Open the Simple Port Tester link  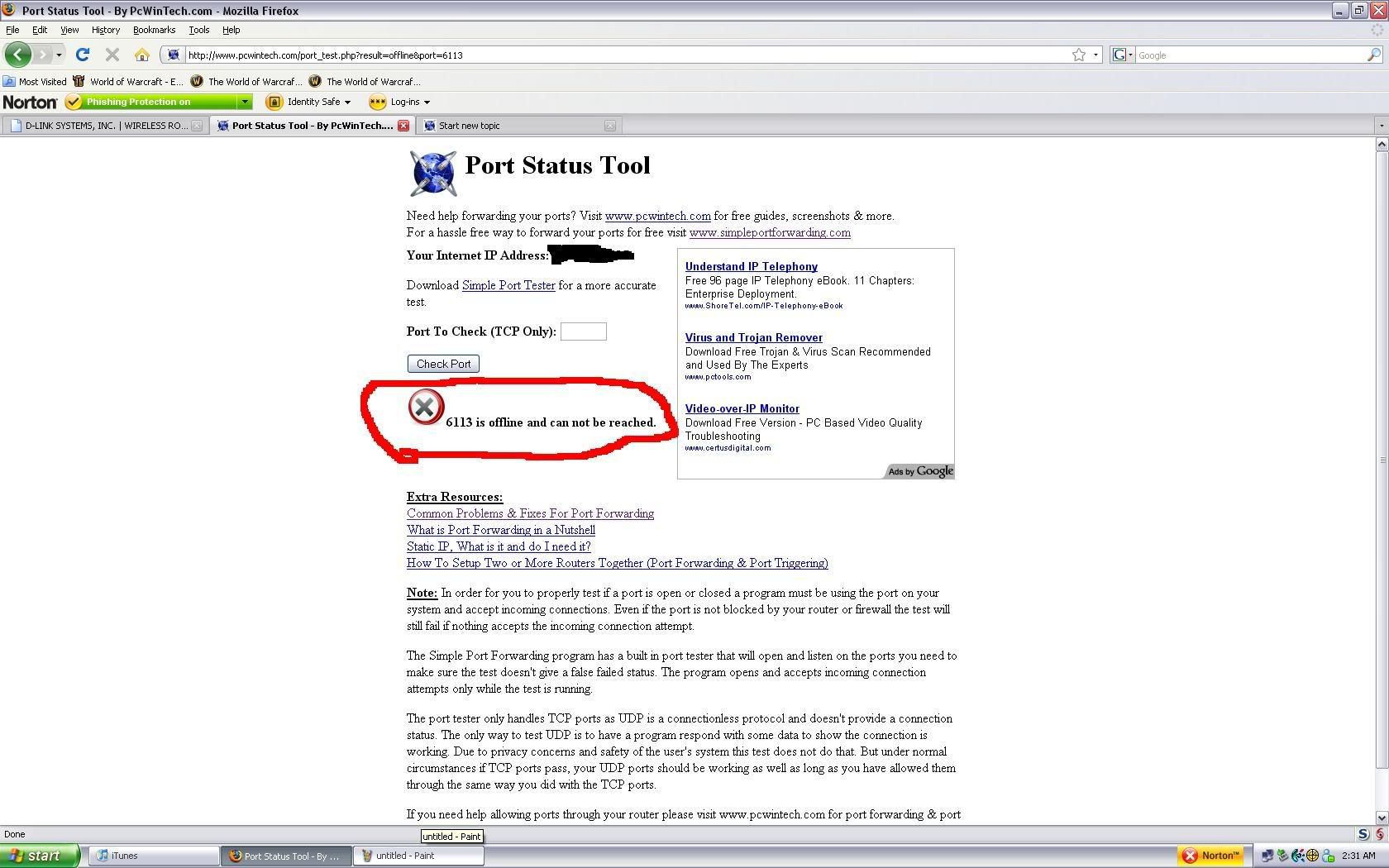508,285
